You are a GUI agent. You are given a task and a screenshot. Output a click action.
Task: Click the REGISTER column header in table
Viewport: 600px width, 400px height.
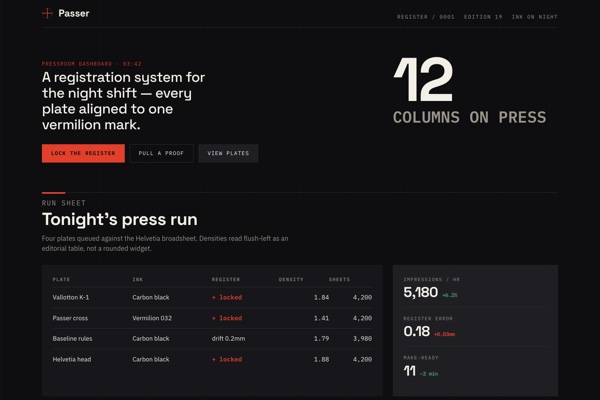226,279
